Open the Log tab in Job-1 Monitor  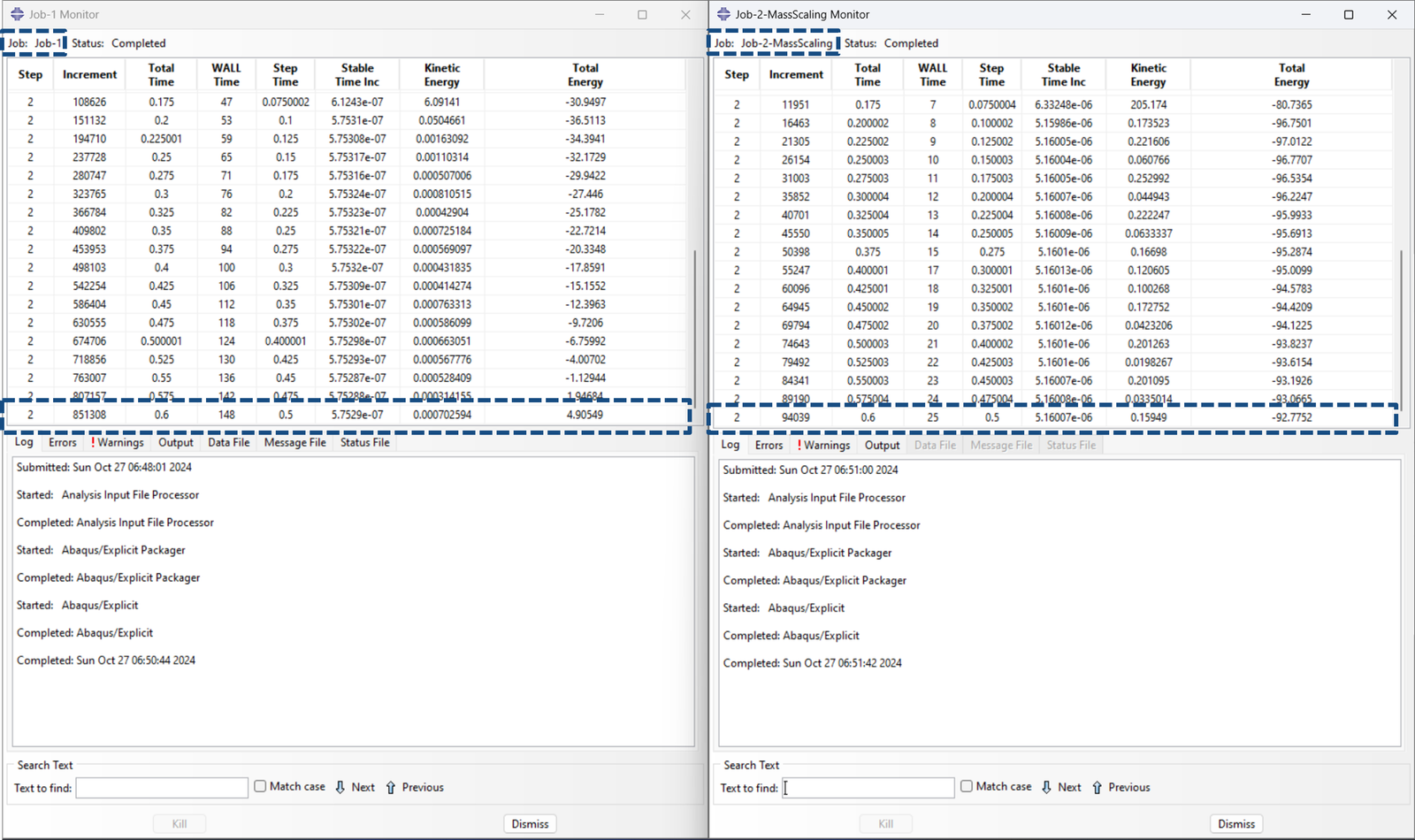click(24, 442)
